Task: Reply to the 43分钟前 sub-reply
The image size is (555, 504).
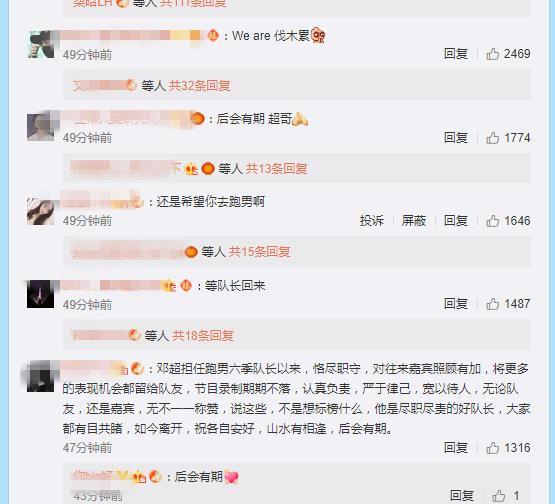Action: (x=462, y=496)
